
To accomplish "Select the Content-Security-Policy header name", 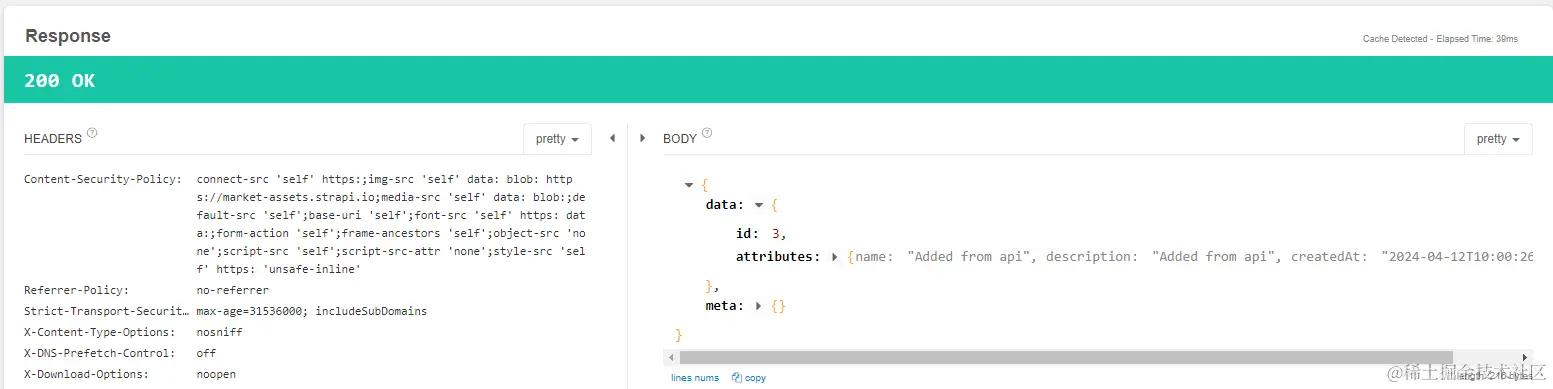I will pyautogui.click(x=102, y=179).
